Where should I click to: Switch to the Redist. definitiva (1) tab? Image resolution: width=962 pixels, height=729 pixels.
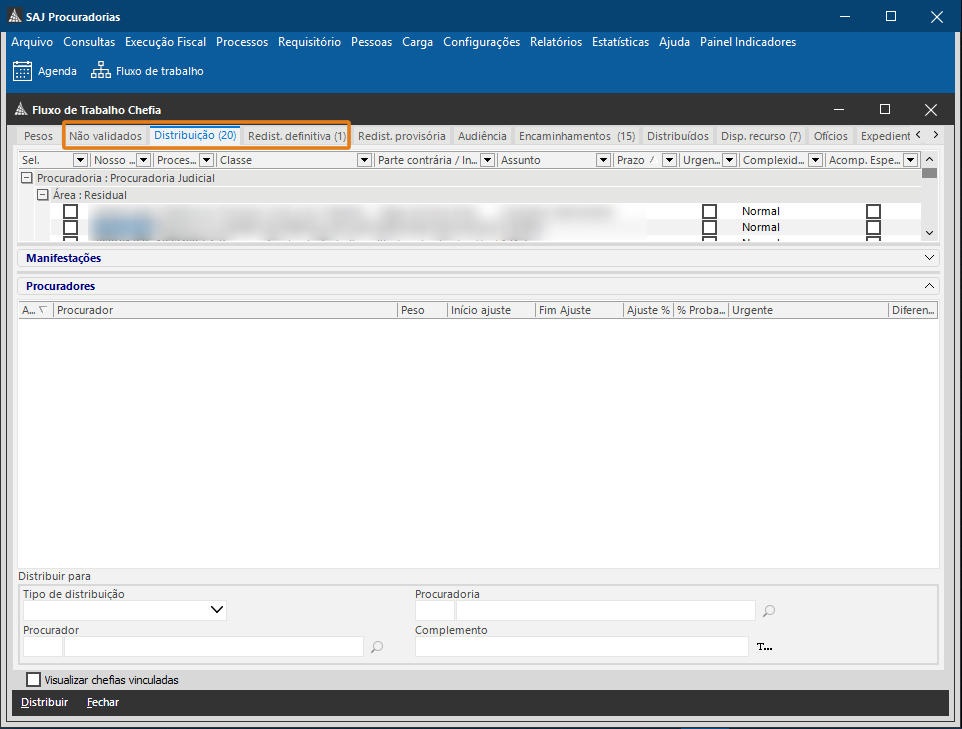[296, 136]
